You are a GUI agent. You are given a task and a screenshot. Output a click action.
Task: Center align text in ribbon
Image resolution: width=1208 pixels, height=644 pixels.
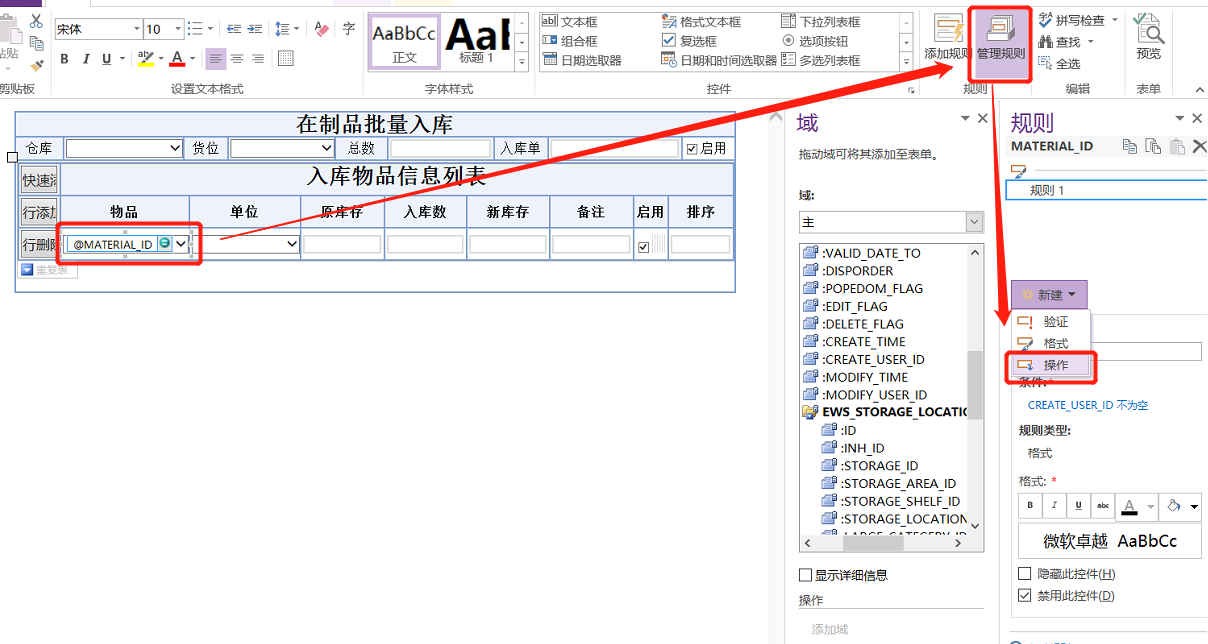[x=237, y=59]
